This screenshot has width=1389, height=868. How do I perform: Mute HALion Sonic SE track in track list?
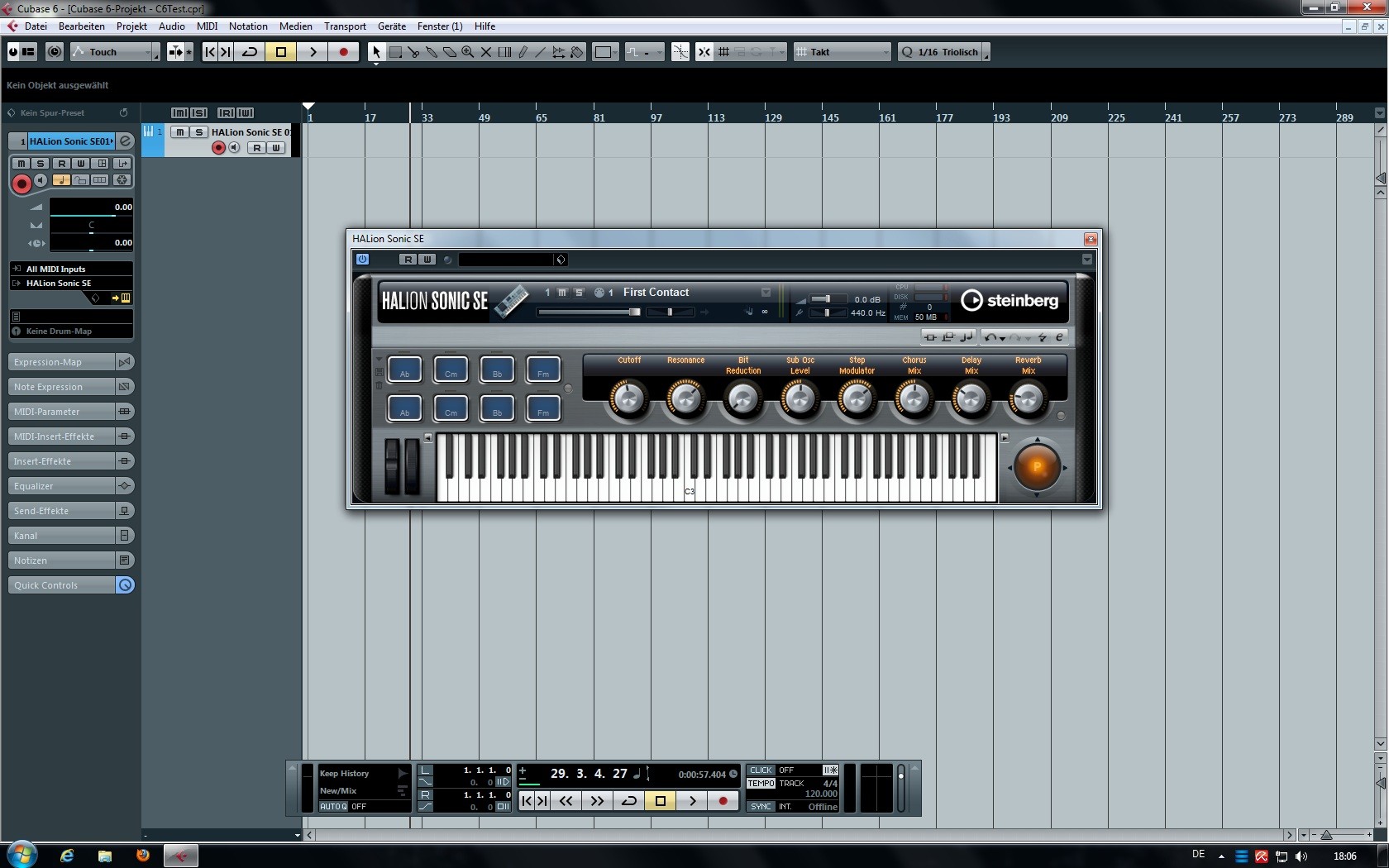point(180,132)
